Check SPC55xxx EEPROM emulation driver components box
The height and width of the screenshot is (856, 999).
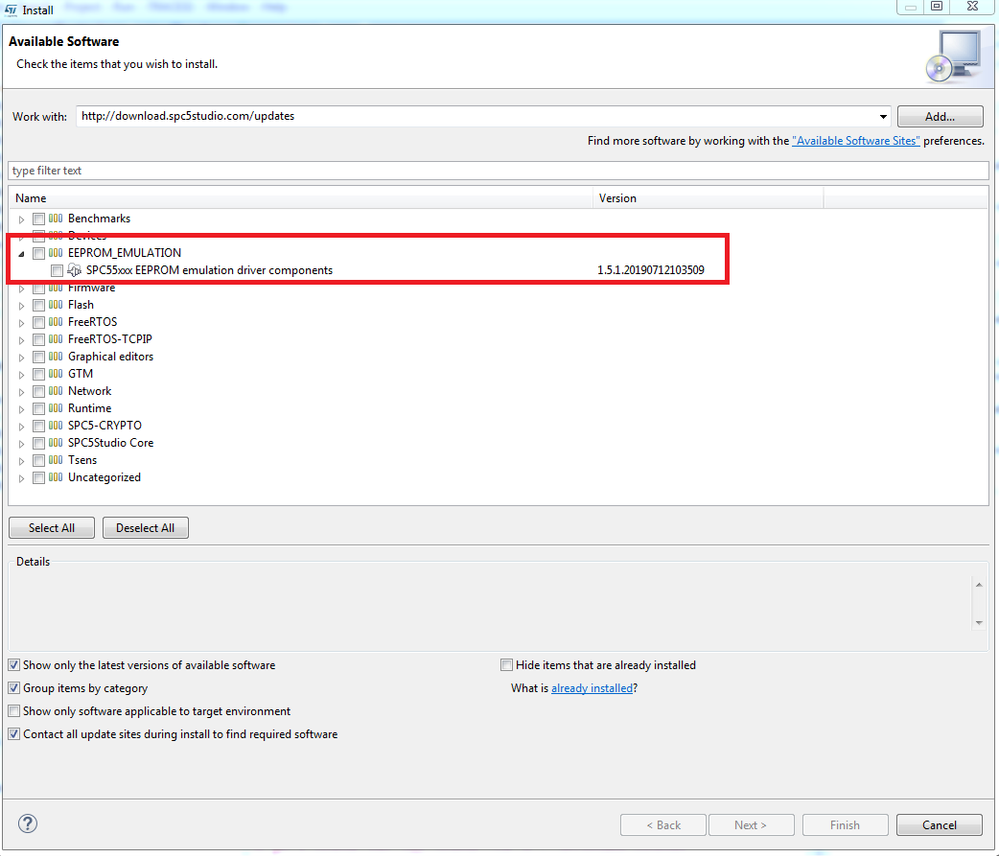pyautogui.click(x=57, y=271)
